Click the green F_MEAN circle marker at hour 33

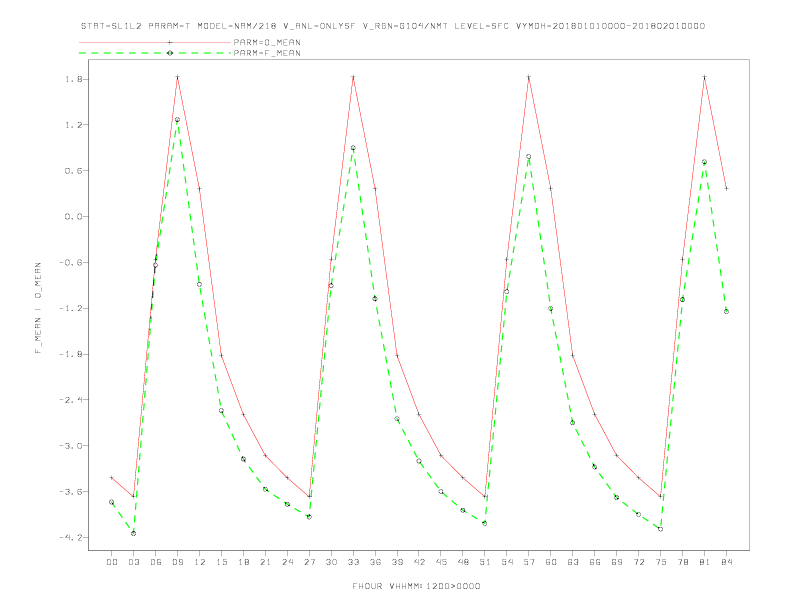(353, 148)
